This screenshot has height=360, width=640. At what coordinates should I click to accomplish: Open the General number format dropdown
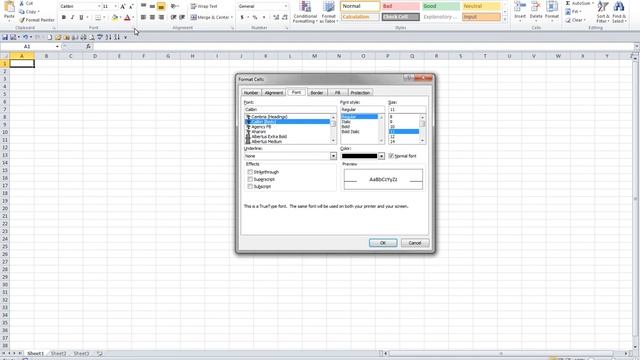pos(285,7)
